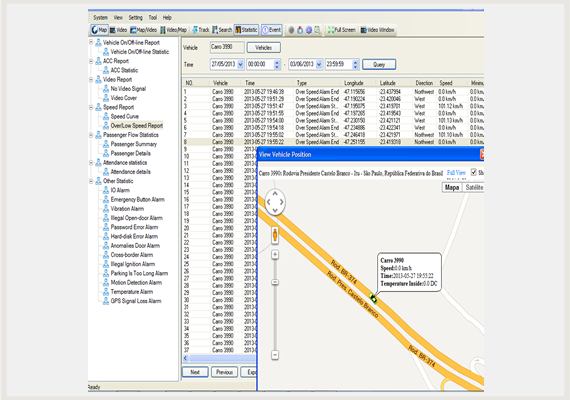This screenshot has height=400, width=570.
Task: Click the map pan control arrows
Action: click(x=275, y=202)
